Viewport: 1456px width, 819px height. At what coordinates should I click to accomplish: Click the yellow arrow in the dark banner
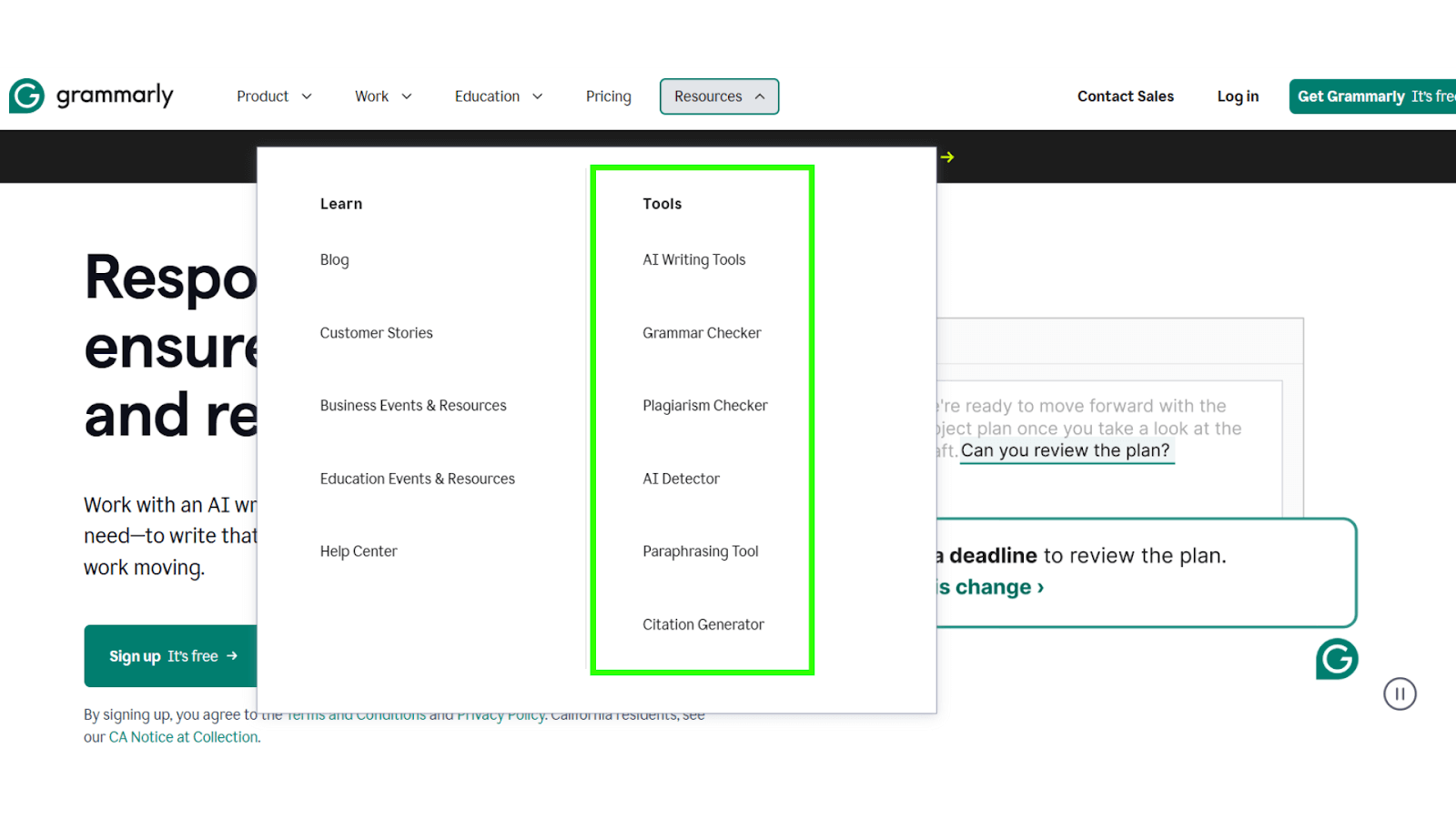point(947,157)
